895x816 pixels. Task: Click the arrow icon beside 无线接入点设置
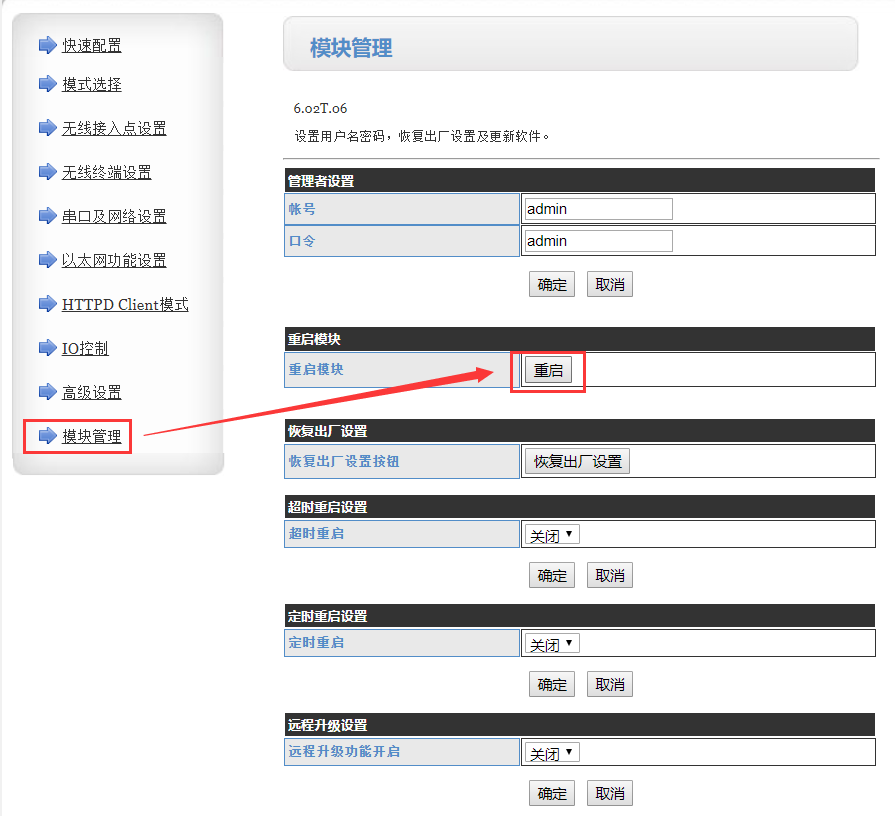[x=47, y=128]
